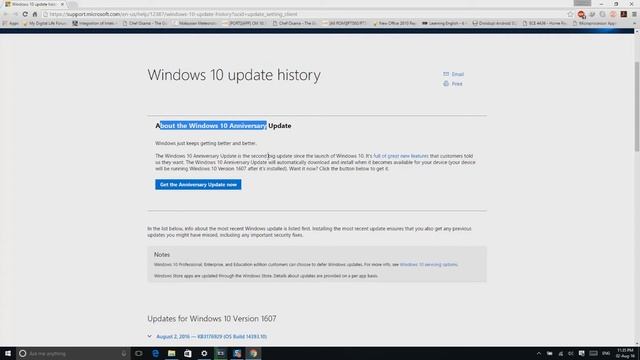Click the Email text link
This screenshot has height=360, width=640.
click(458, 74)
